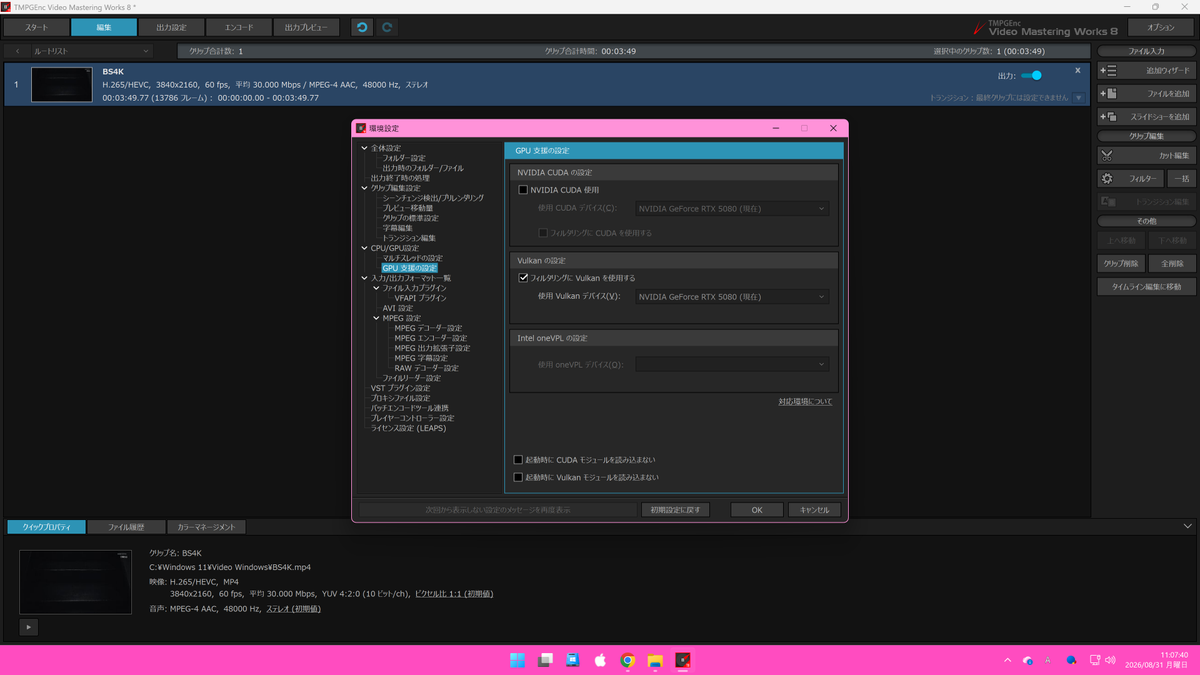Open transition dropdown arrow on clip row
Viewport: 1200px width, 675px height.
point(1079,98)
